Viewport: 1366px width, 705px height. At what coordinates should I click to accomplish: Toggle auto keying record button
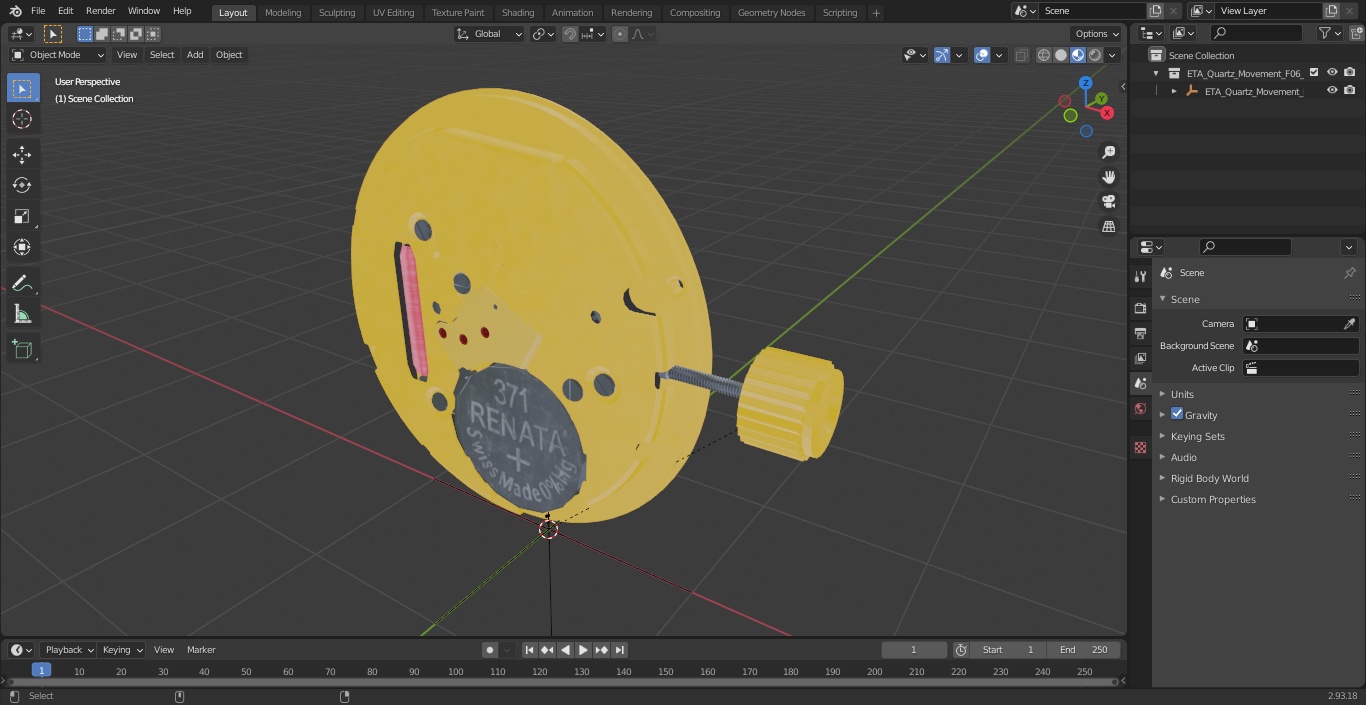[490, 650]
